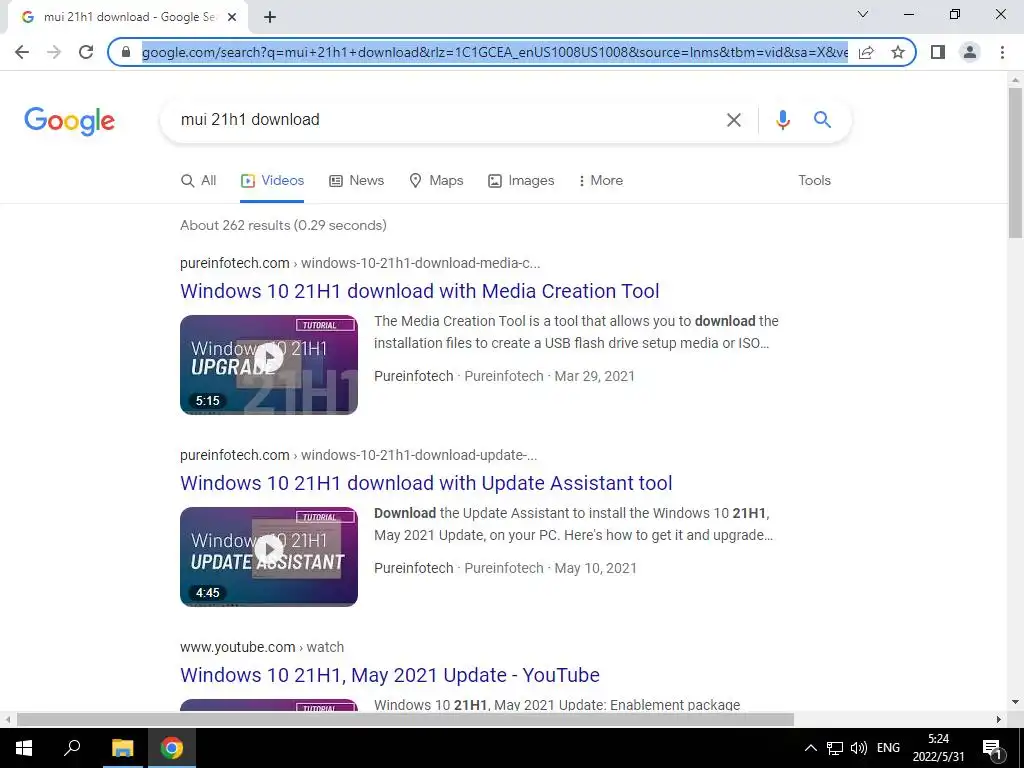This screenshot has height=768, width=1024.
Task: View site information lock icon
Action: click(127, 52)
